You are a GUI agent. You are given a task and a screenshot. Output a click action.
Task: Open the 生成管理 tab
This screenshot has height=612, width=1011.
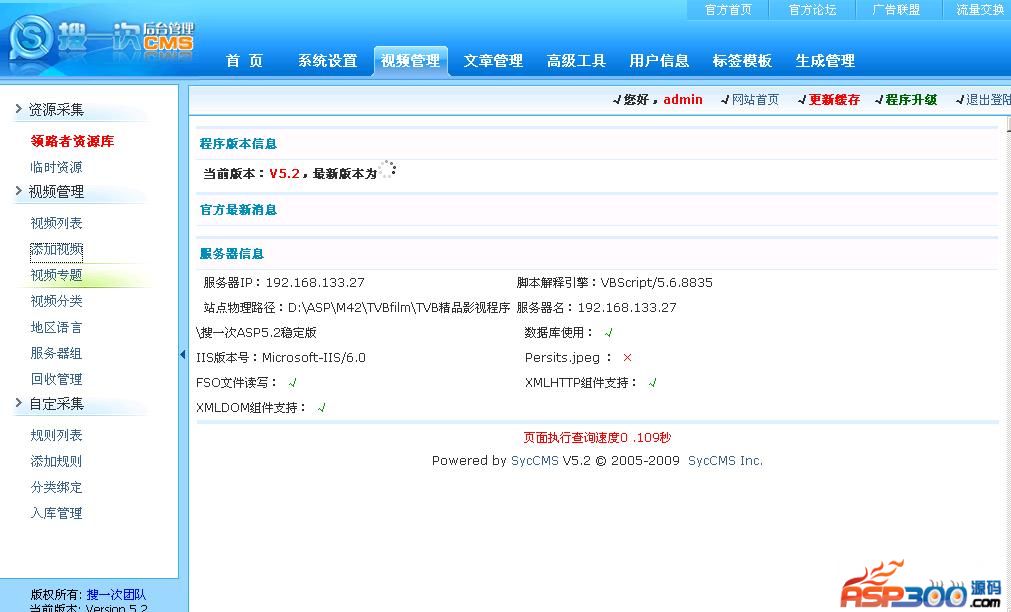click(825, 61)
